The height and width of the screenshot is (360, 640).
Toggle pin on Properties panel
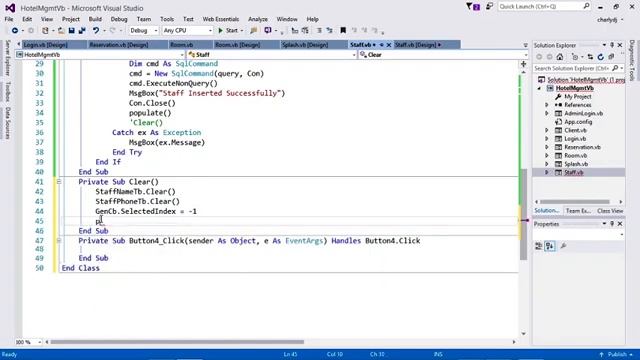pos(612,224)
